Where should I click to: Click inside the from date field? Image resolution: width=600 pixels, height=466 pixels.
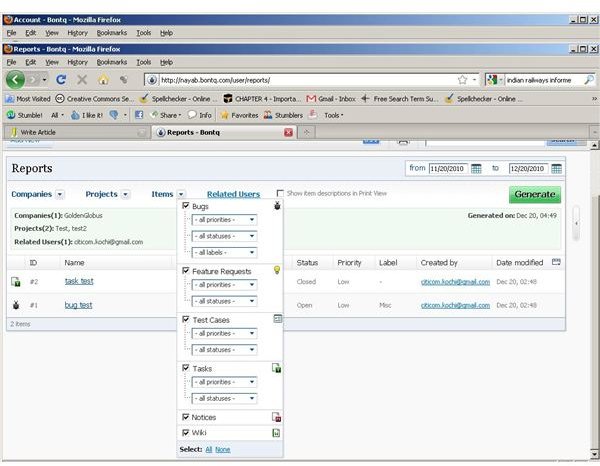coord(448,168)
